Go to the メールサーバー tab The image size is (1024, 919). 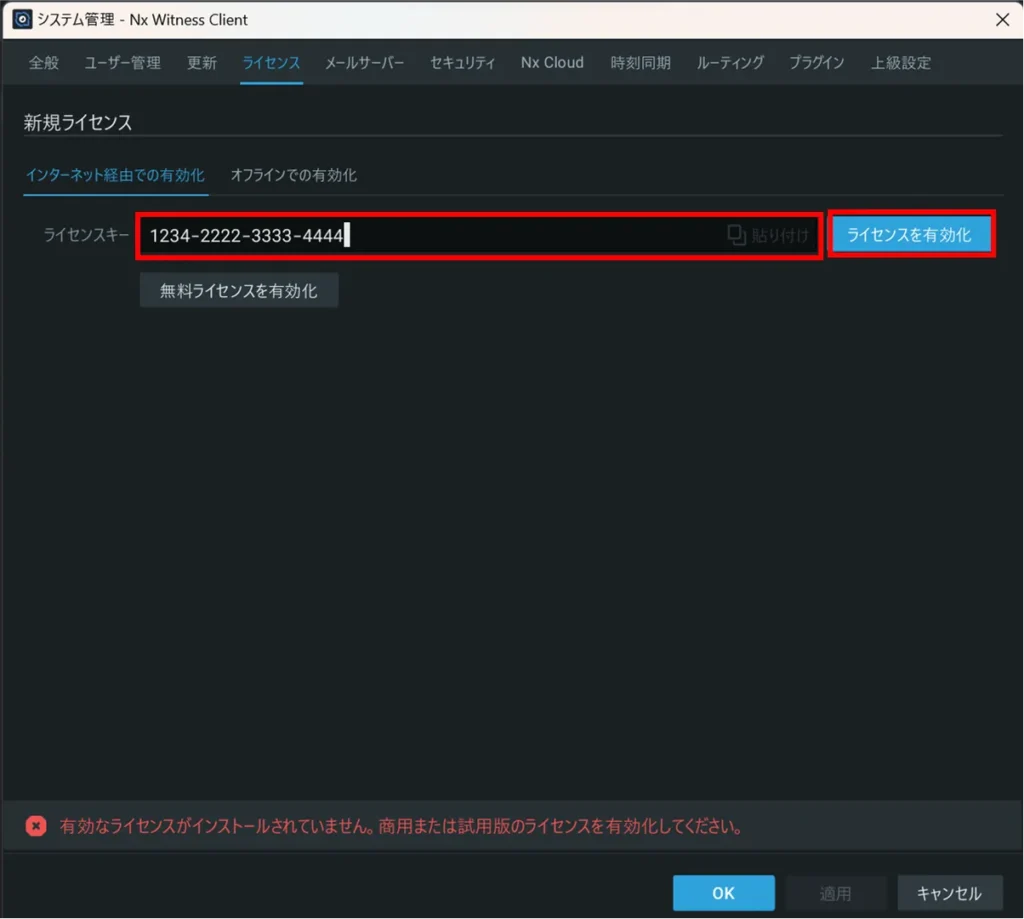click(x=365, y=62)
